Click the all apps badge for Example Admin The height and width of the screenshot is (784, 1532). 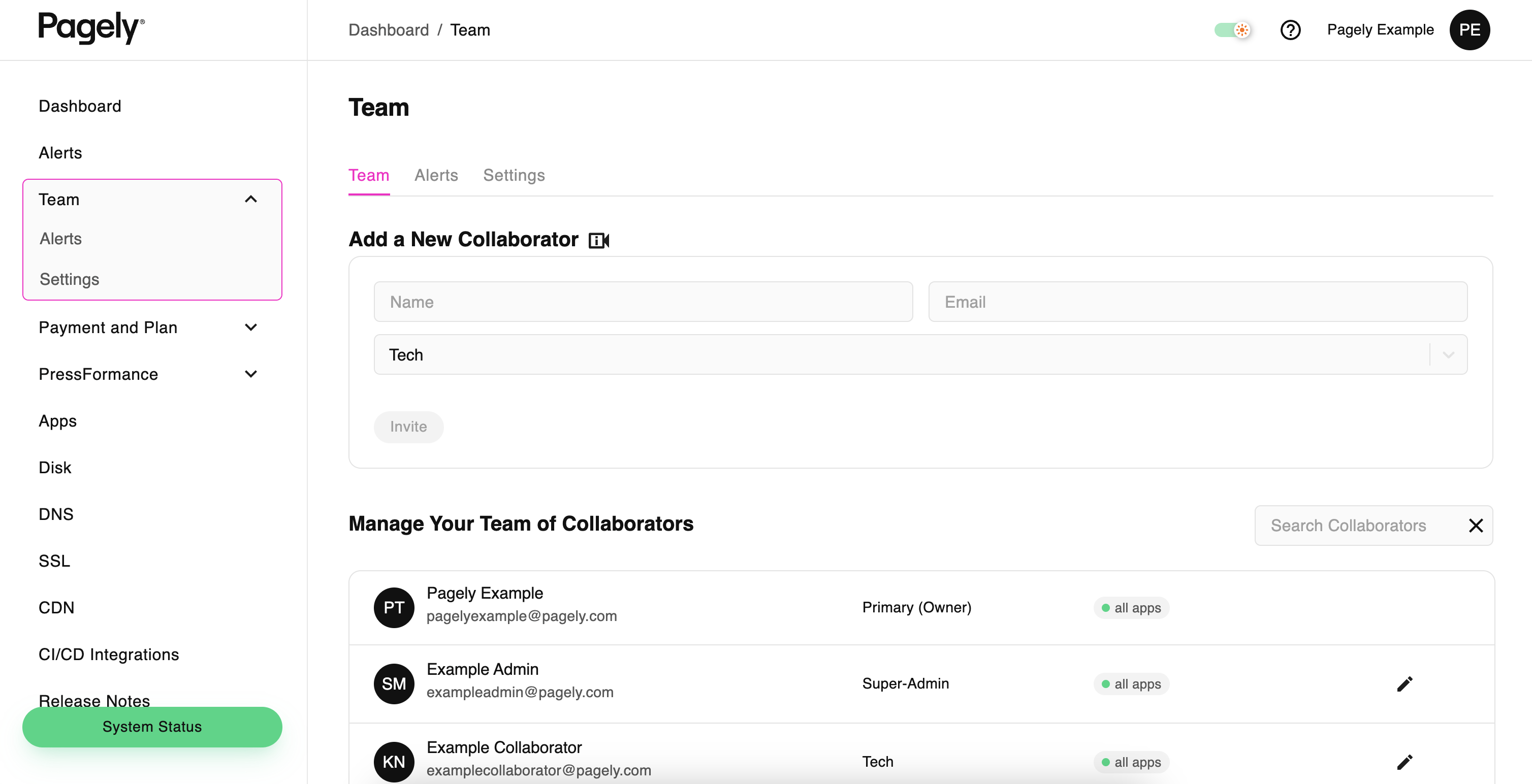tap(1131, 683)
